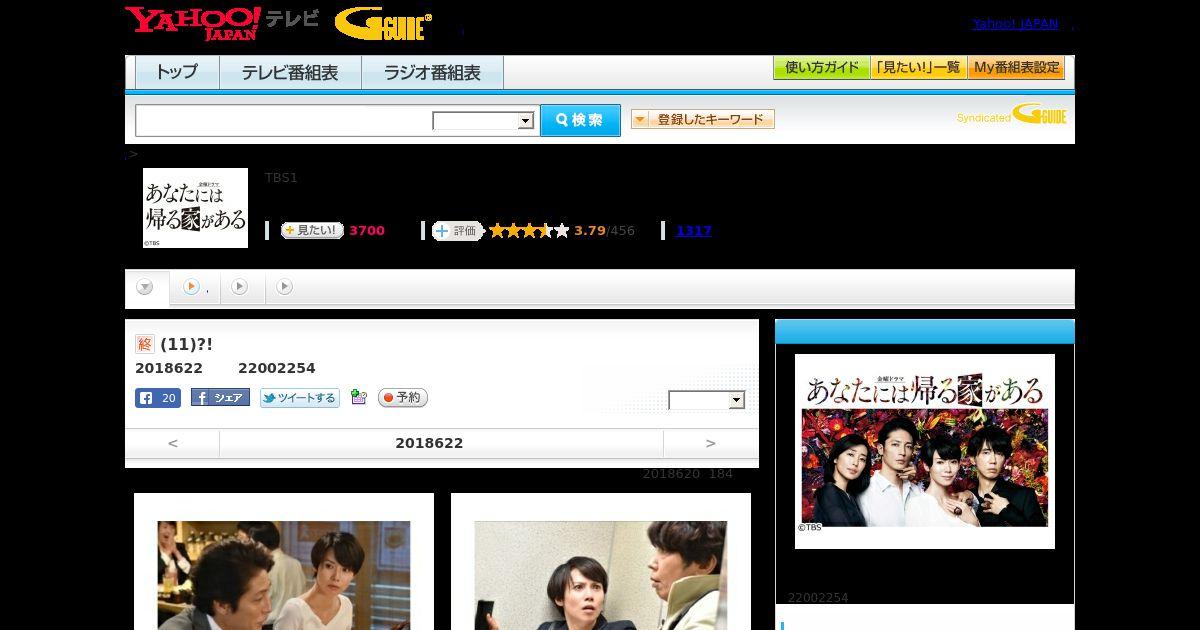Viewport: 1200px width, 630px height.
Task: Click the G-GUIDE logo in header
Action: [383, 24]
